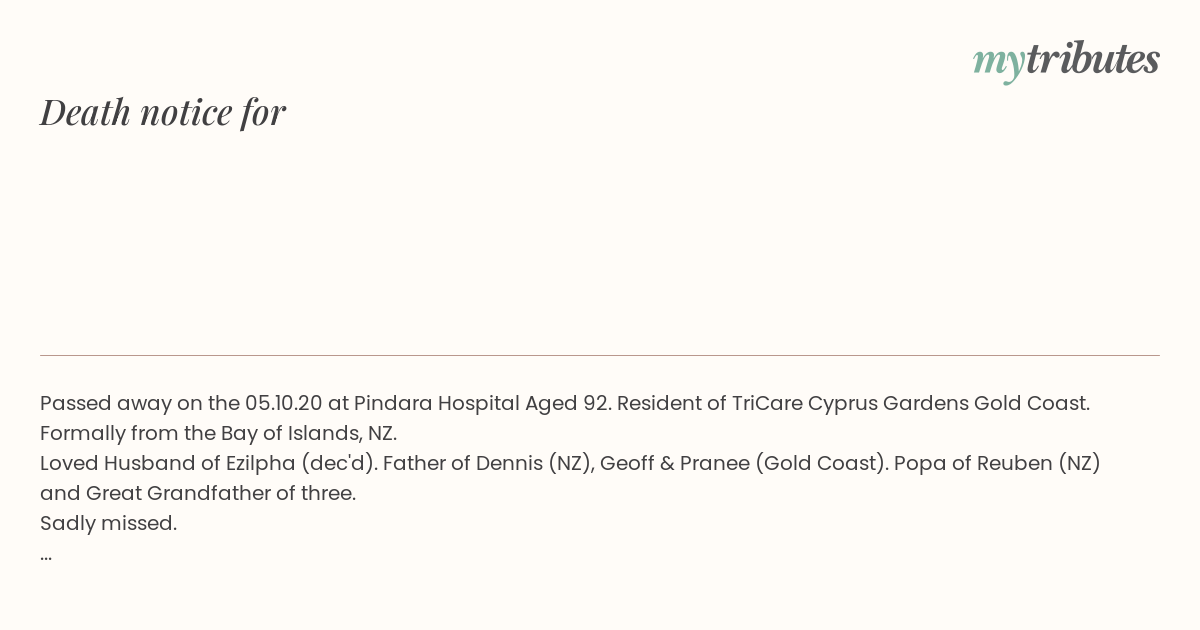Click the trailing ellipsis below "Sadly missed"
The image size is (1200, 630).
[x=46, y=555]
